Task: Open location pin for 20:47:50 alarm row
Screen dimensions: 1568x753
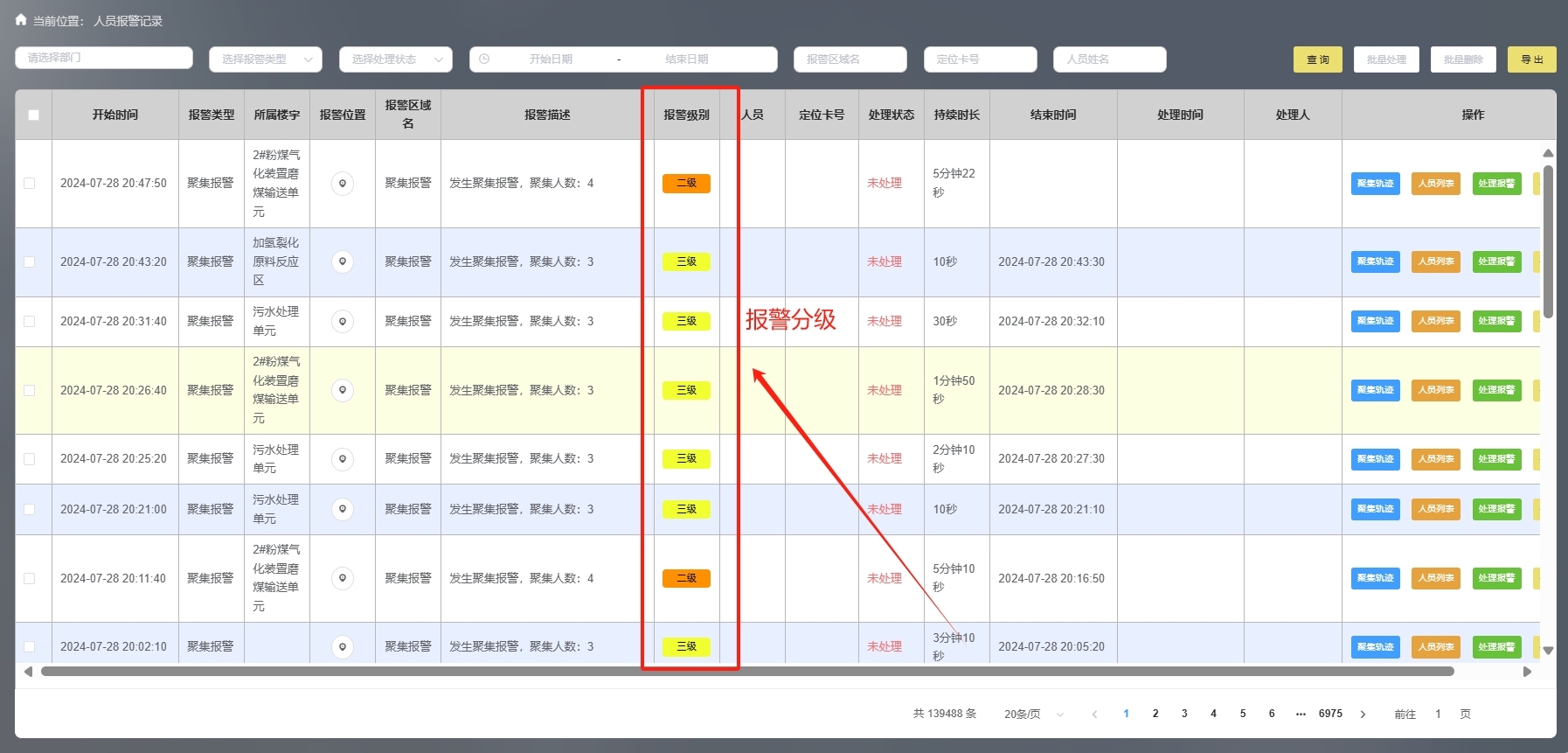Action: [343, 184]
